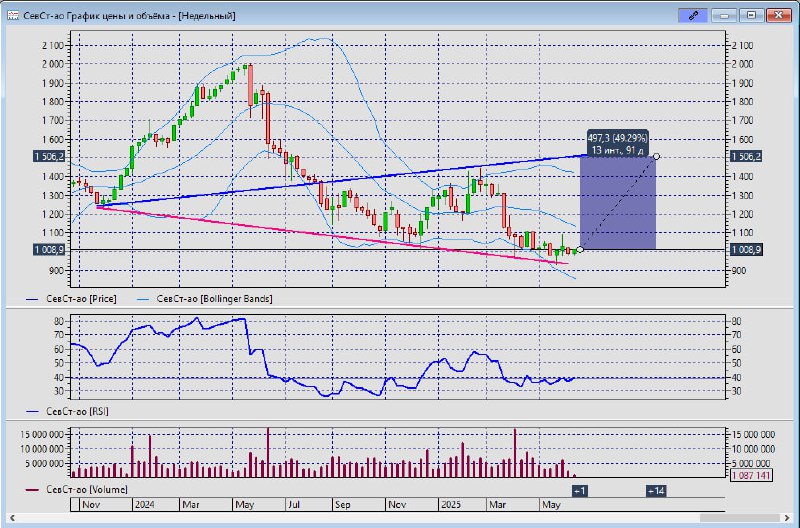The width and height of the screenshot is (800, 528).
Task: Select the СевСт-ао [Price] legend entry
Action: 71,299
